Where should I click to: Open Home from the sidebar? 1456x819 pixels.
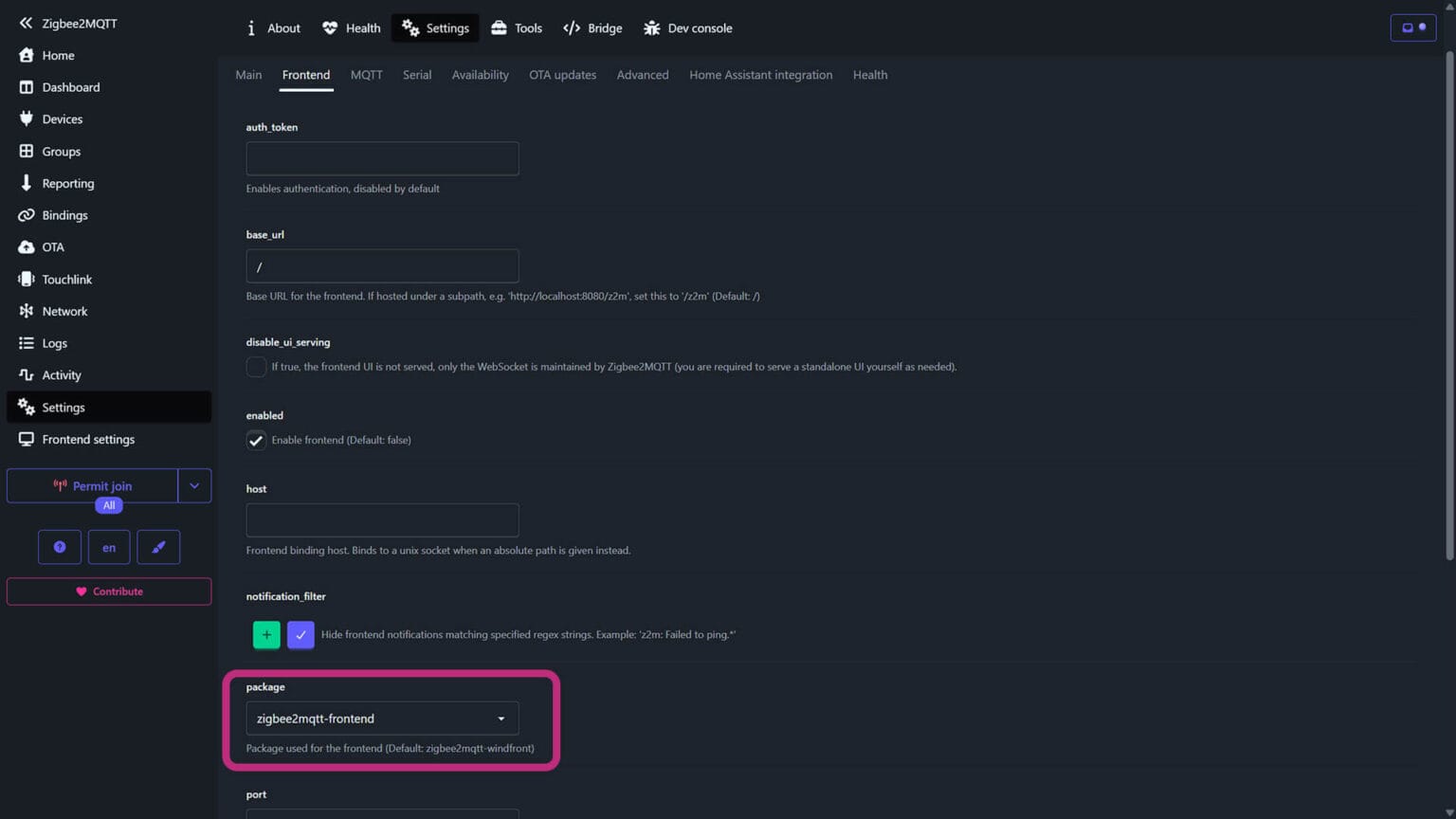[x=109, y=55]
